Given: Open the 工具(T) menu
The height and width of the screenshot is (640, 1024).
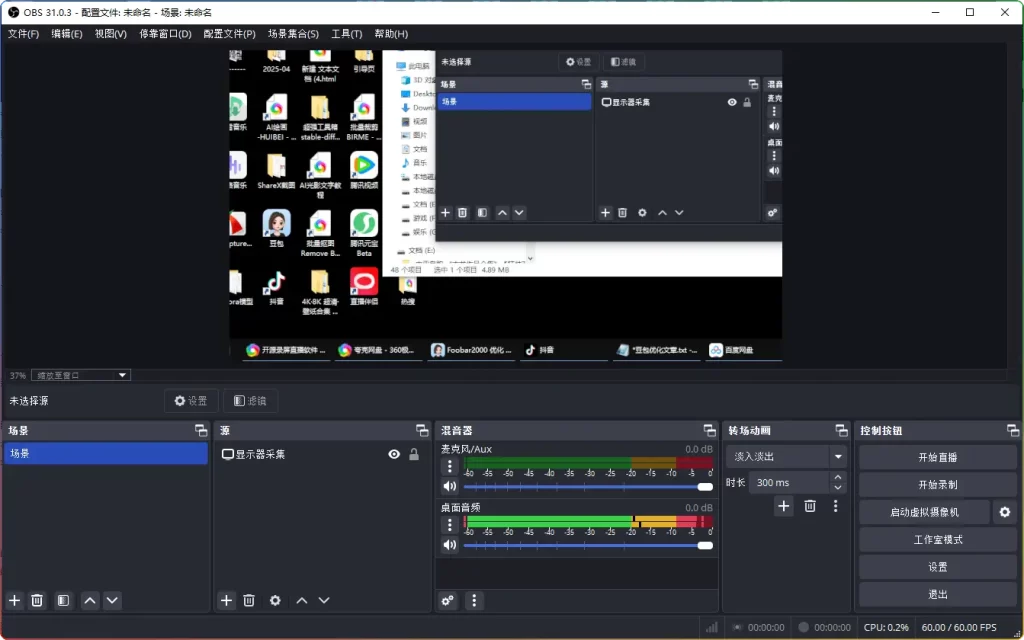Looking at the screenshot, I should pos(346,33).
